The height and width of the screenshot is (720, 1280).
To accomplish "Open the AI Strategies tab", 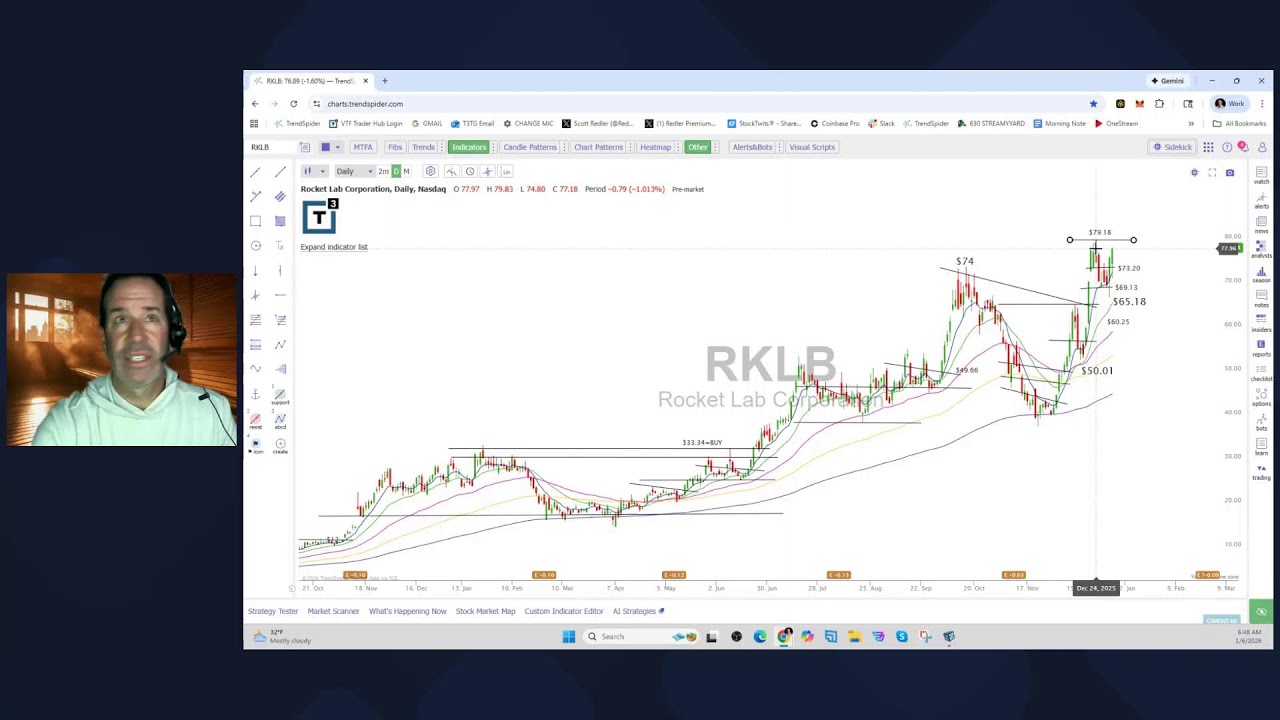I will click(x=638, y=611).
